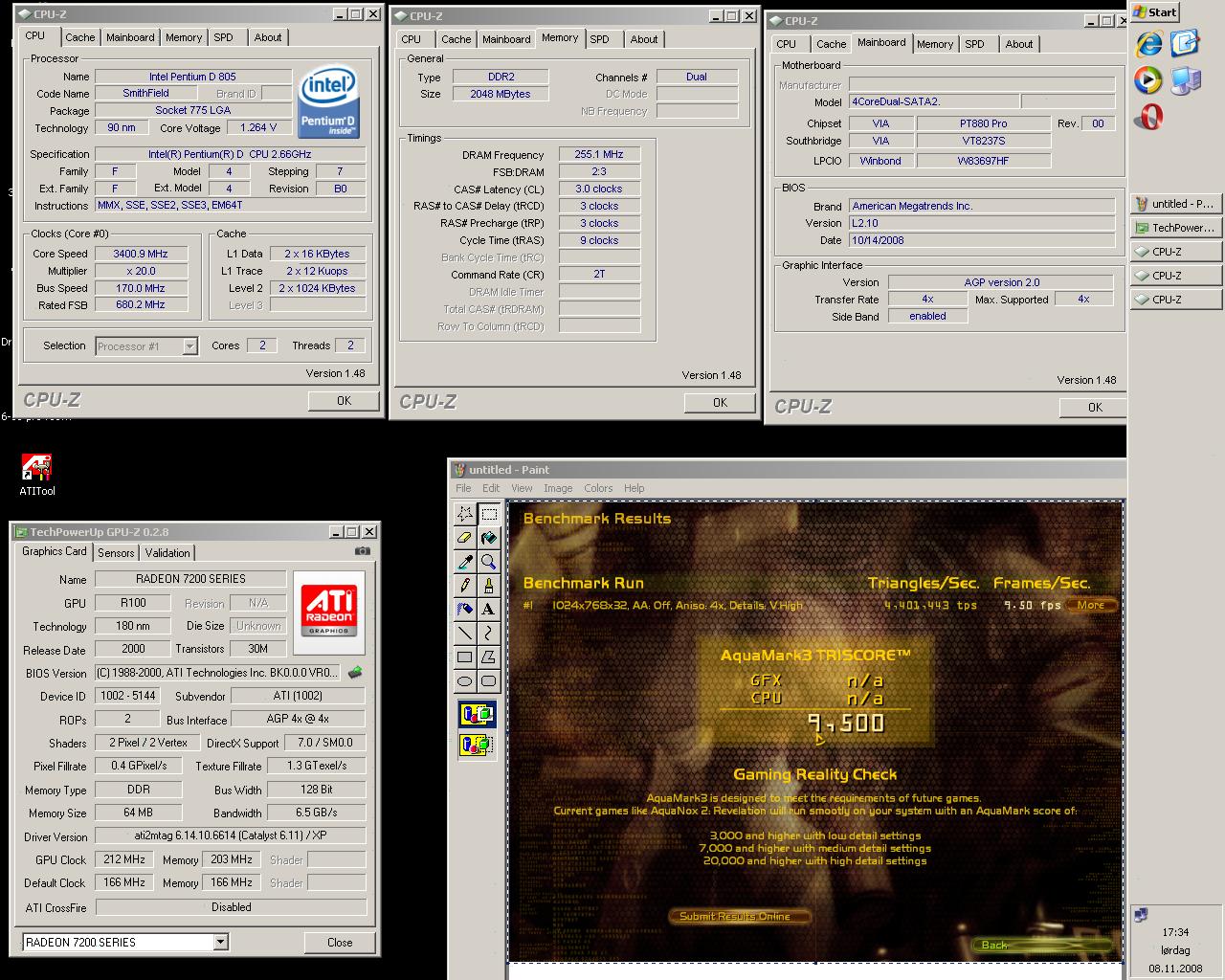
Task: Click the GPU-Z BIOS save chip icon
Action: tap(355, 673)
